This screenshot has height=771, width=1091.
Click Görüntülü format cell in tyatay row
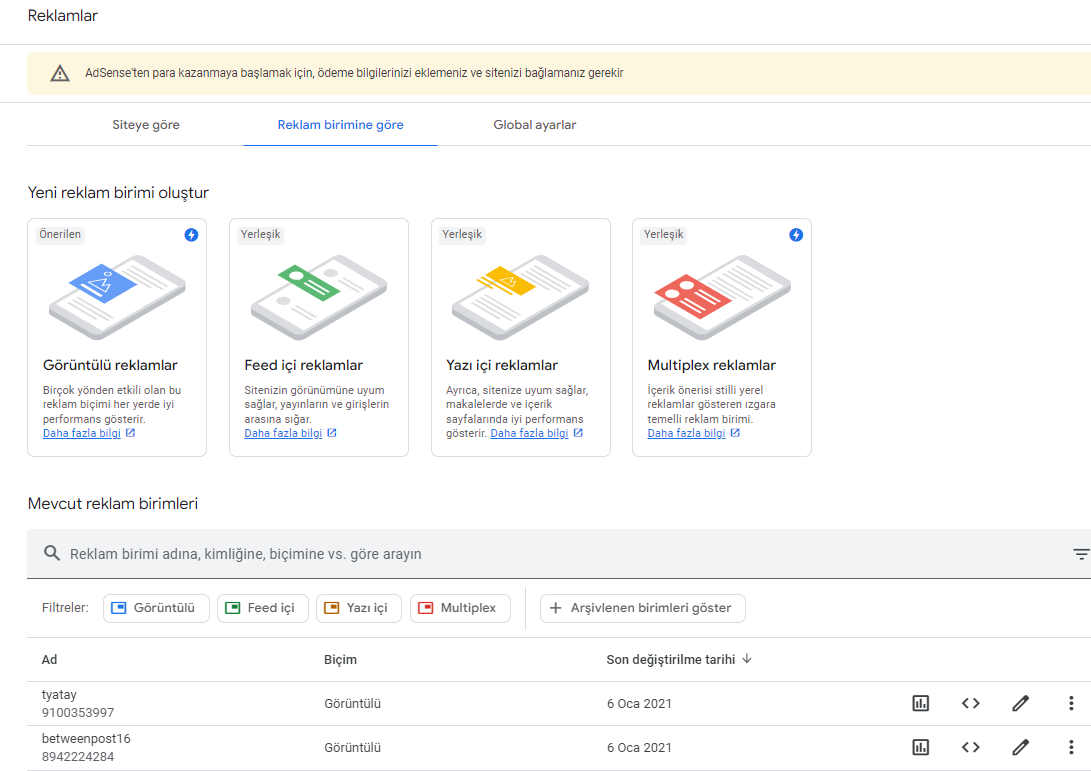[x=353, y=704]
